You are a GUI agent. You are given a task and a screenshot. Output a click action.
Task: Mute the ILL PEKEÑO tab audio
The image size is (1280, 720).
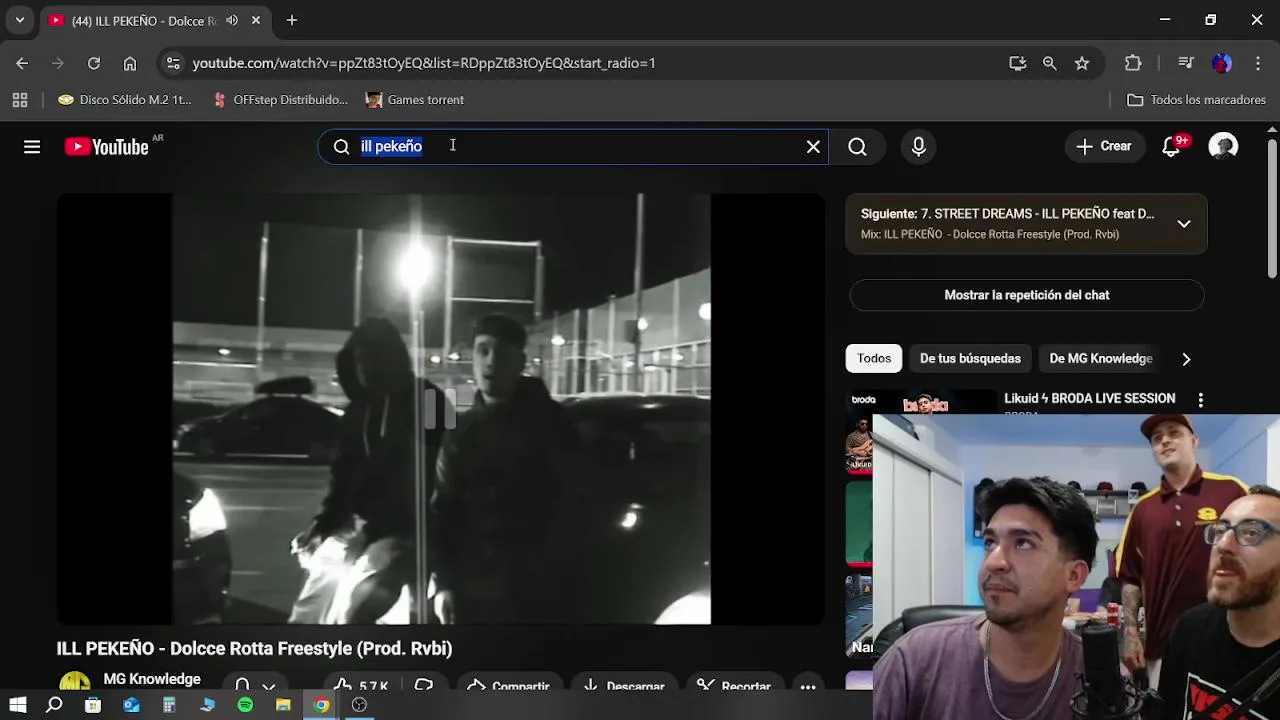click(x=232, y=20)
